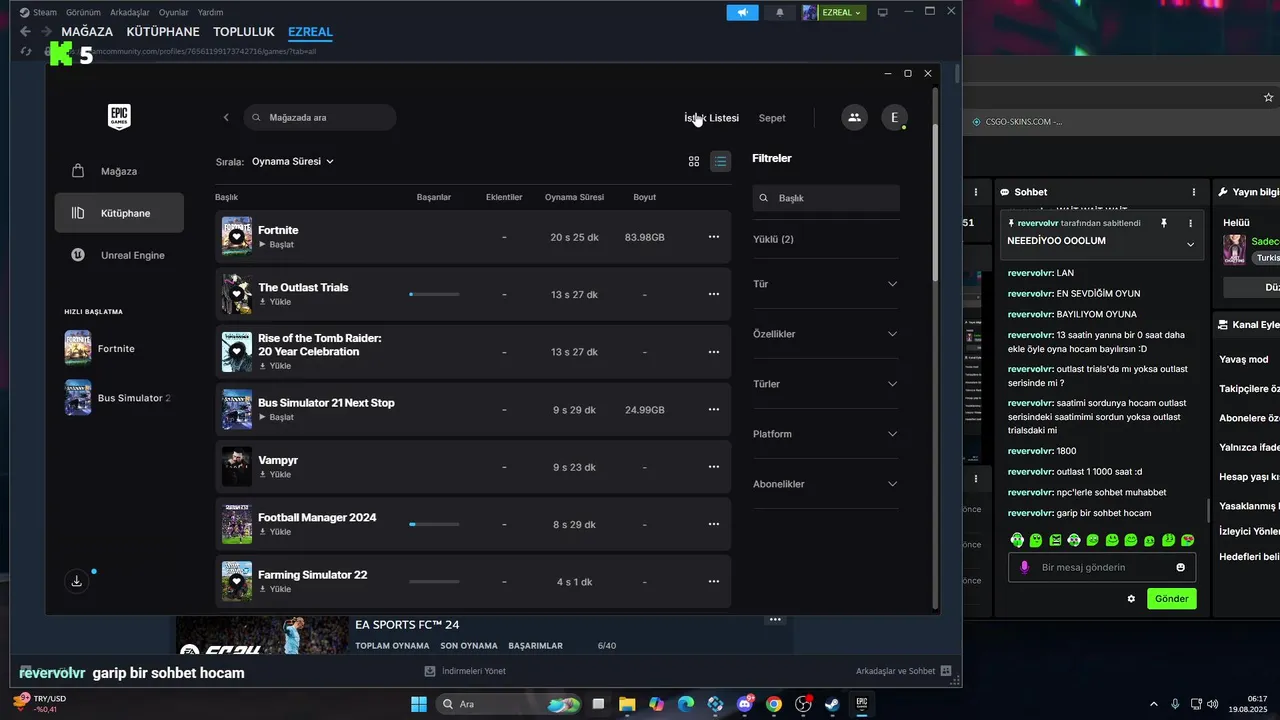The width and height of the screenshot is (1280, 720).
Task: Open Sepet in the Epic header
Action: [772, 118]
